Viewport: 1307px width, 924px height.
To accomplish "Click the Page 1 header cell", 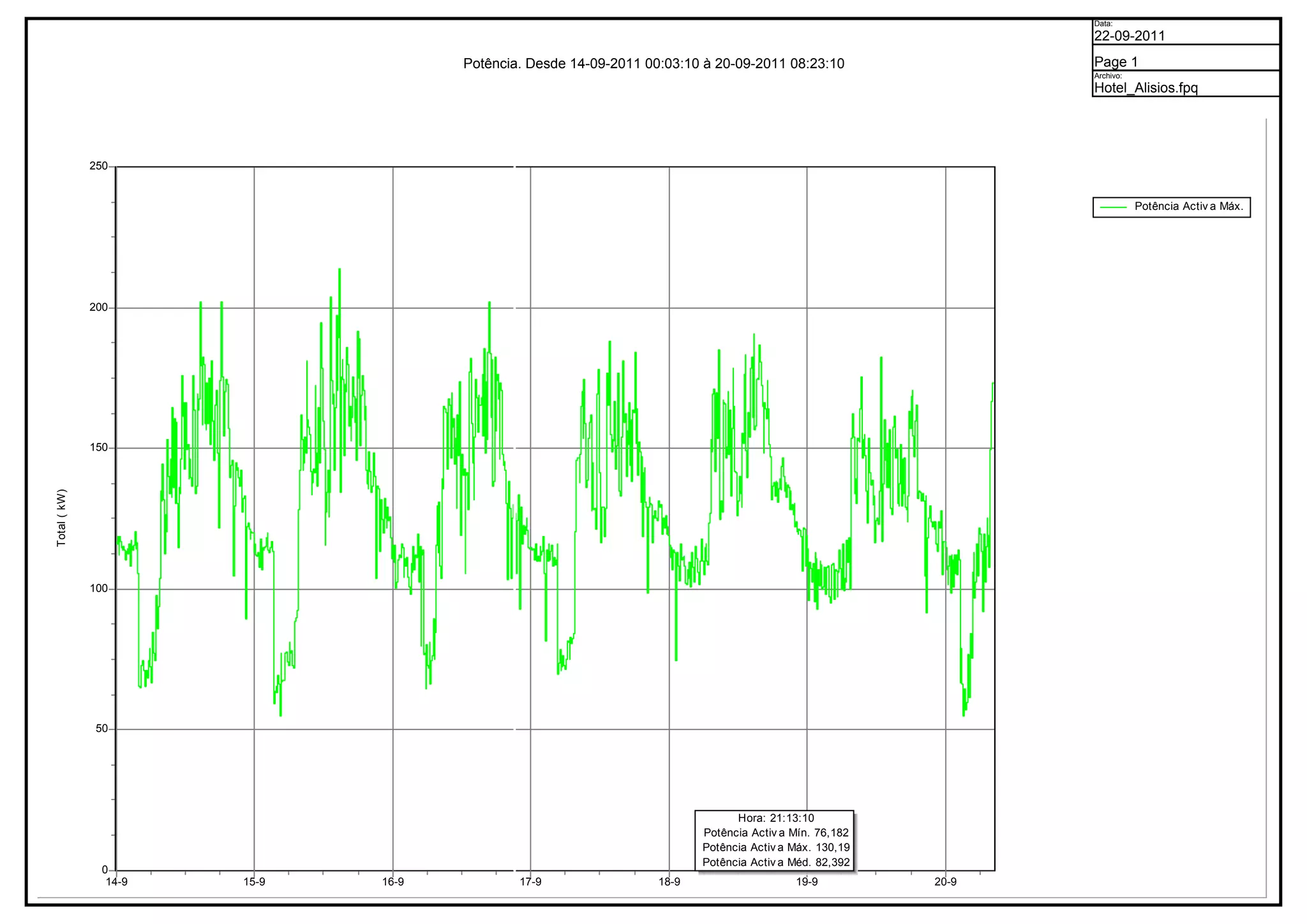I will click(1116, 62).
